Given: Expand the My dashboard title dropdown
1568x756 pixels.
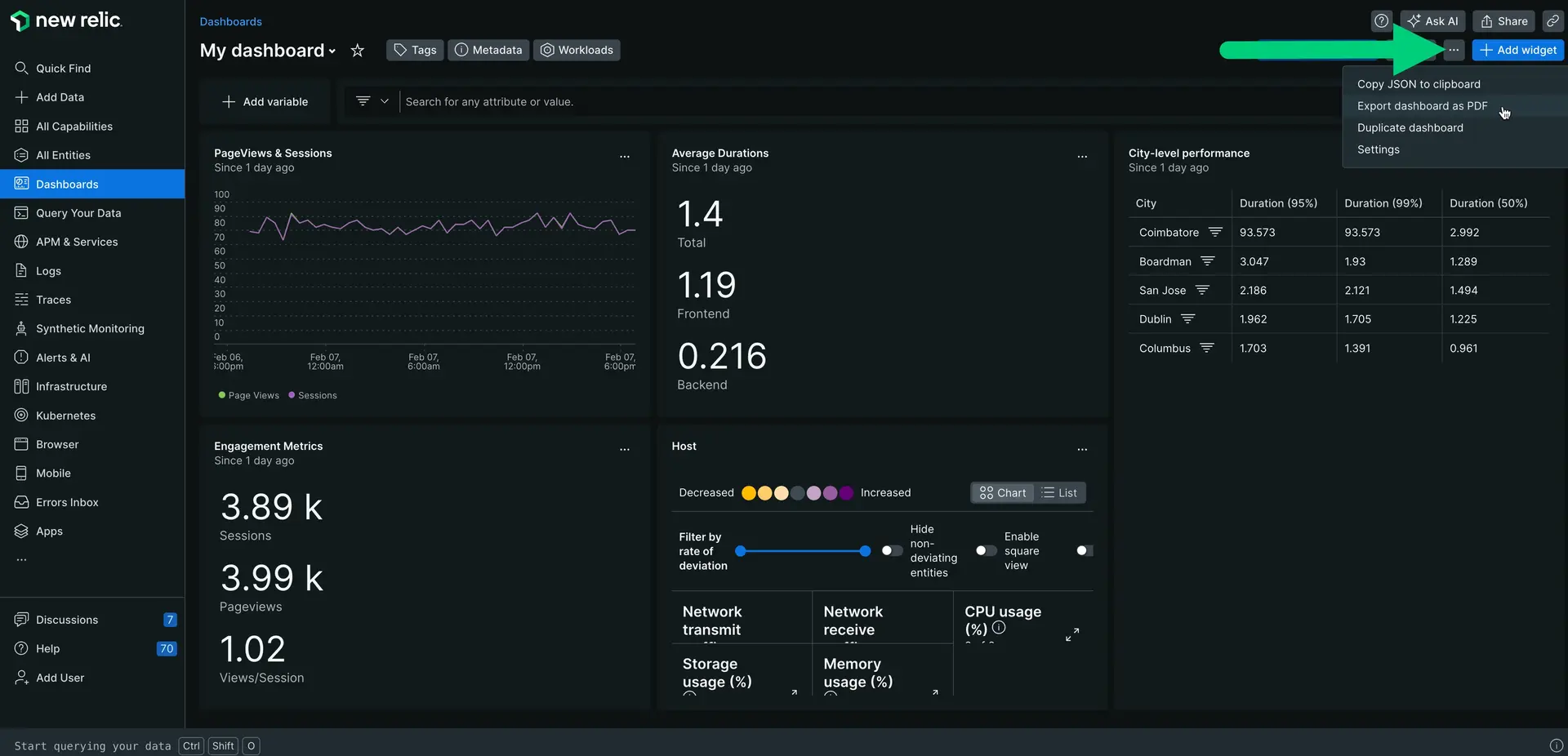Looking at the screenshot, I should coord(332,51).
